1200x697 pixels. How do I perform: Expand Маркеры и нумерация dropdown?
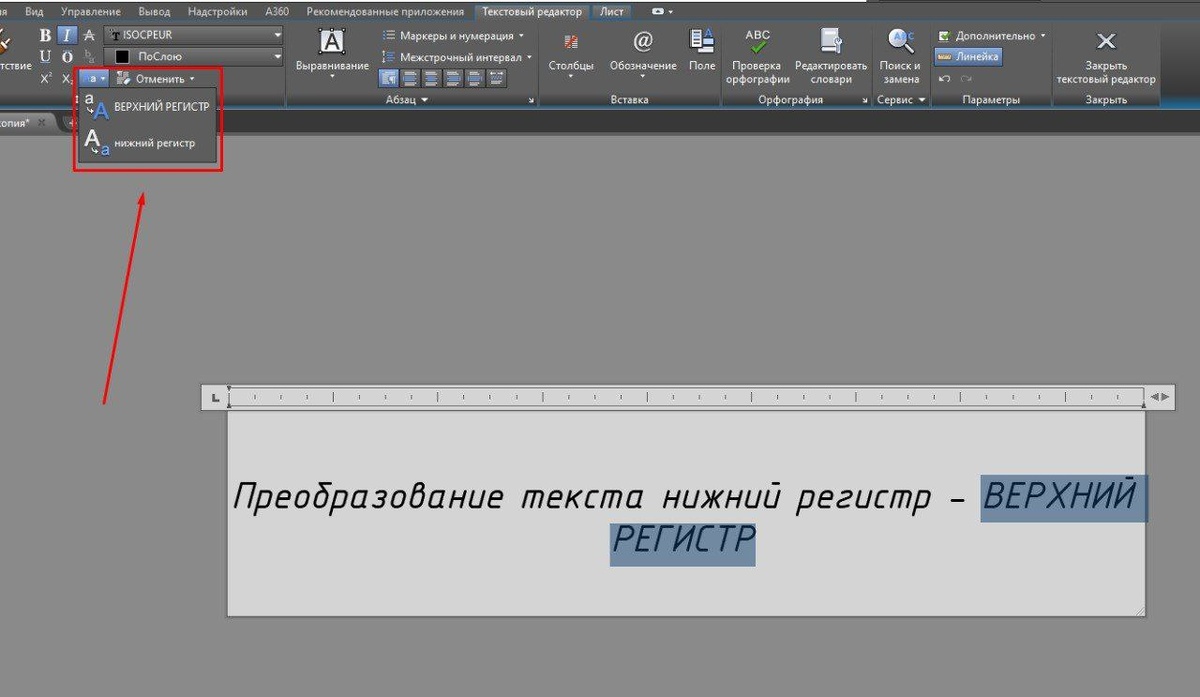click(x=454, y=36)
